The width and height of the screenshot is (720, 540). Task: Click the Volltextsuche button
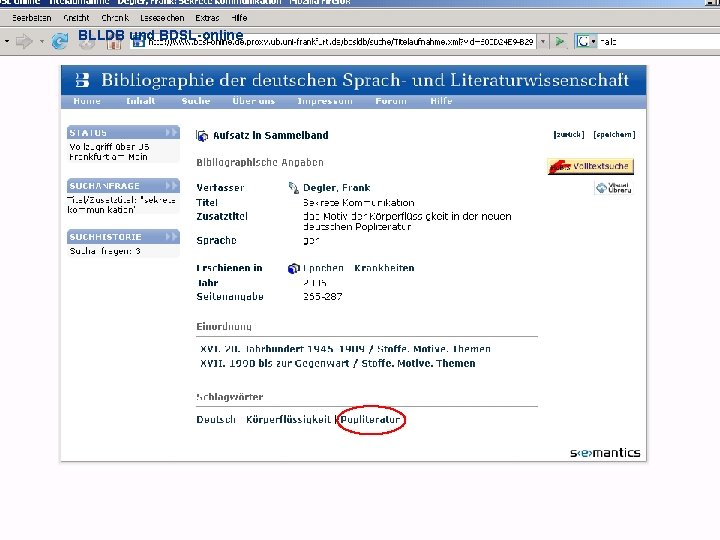(591, 166)
